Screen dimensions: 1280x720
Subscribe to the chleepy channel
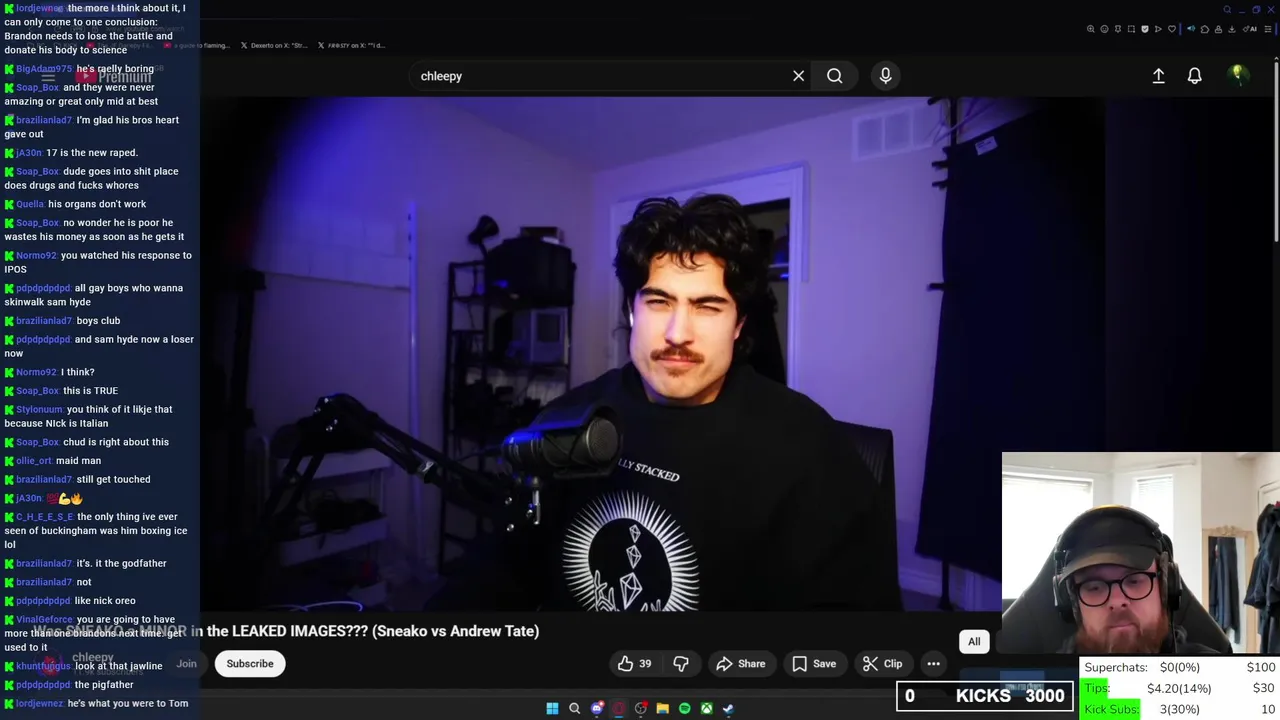coord(250,664)
